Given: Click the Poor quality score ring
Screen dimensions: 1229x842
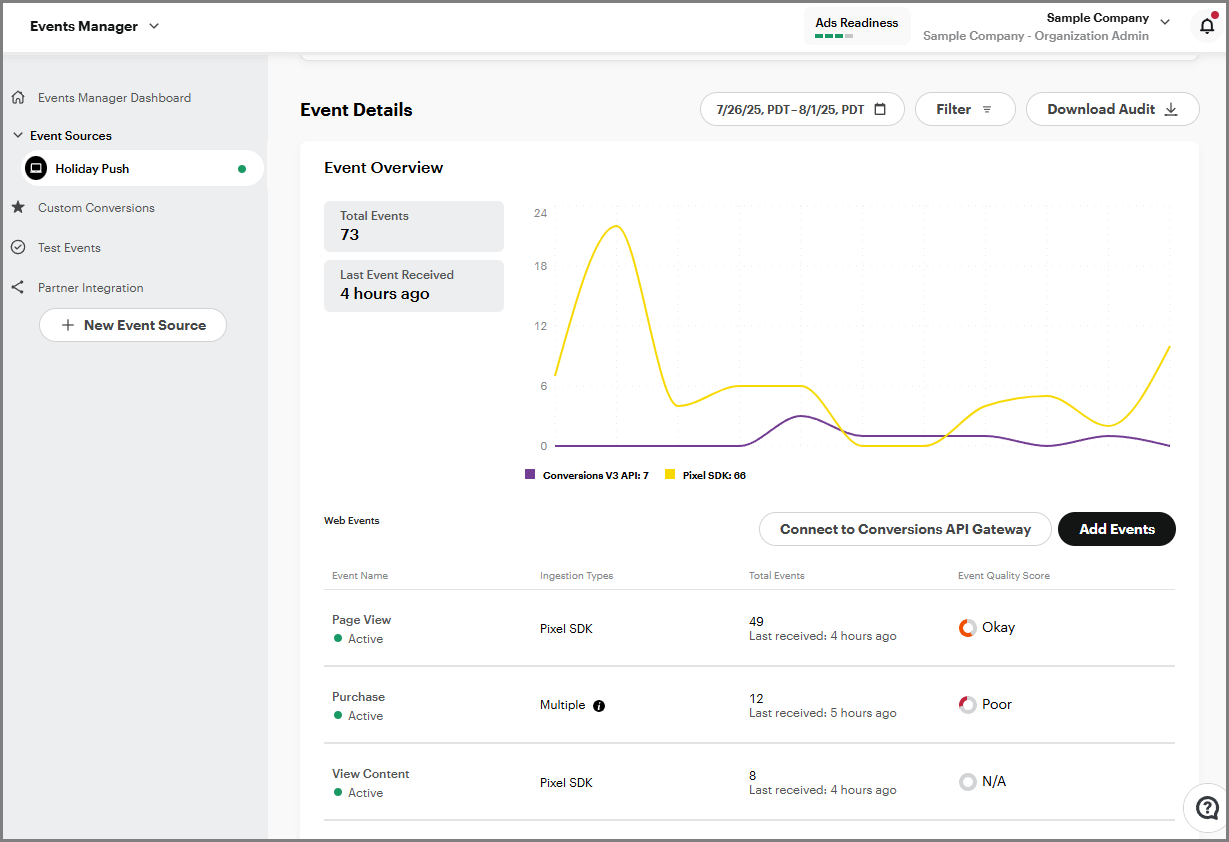Looking at the screenshot, I should point(967,705).
